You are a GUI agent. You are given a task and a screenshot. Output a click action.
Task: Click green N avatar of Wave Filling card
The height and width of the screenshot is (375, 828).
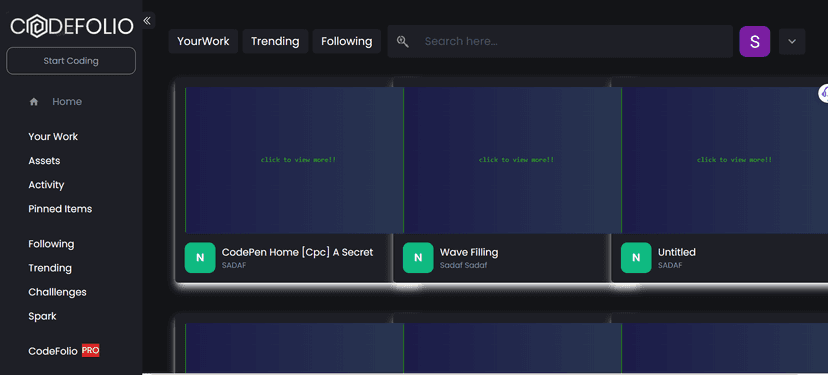click(418, 258)
